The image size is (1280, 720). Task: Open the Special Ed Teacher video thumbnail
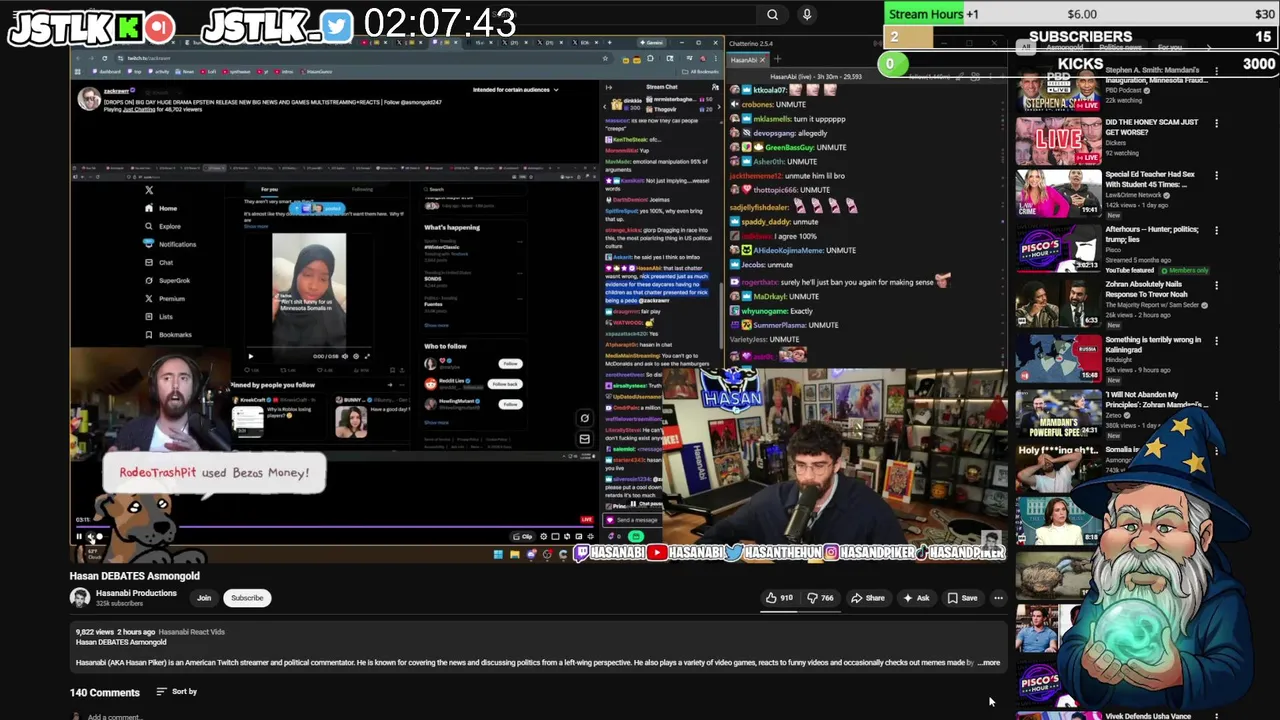click(x=1058, y=193)
